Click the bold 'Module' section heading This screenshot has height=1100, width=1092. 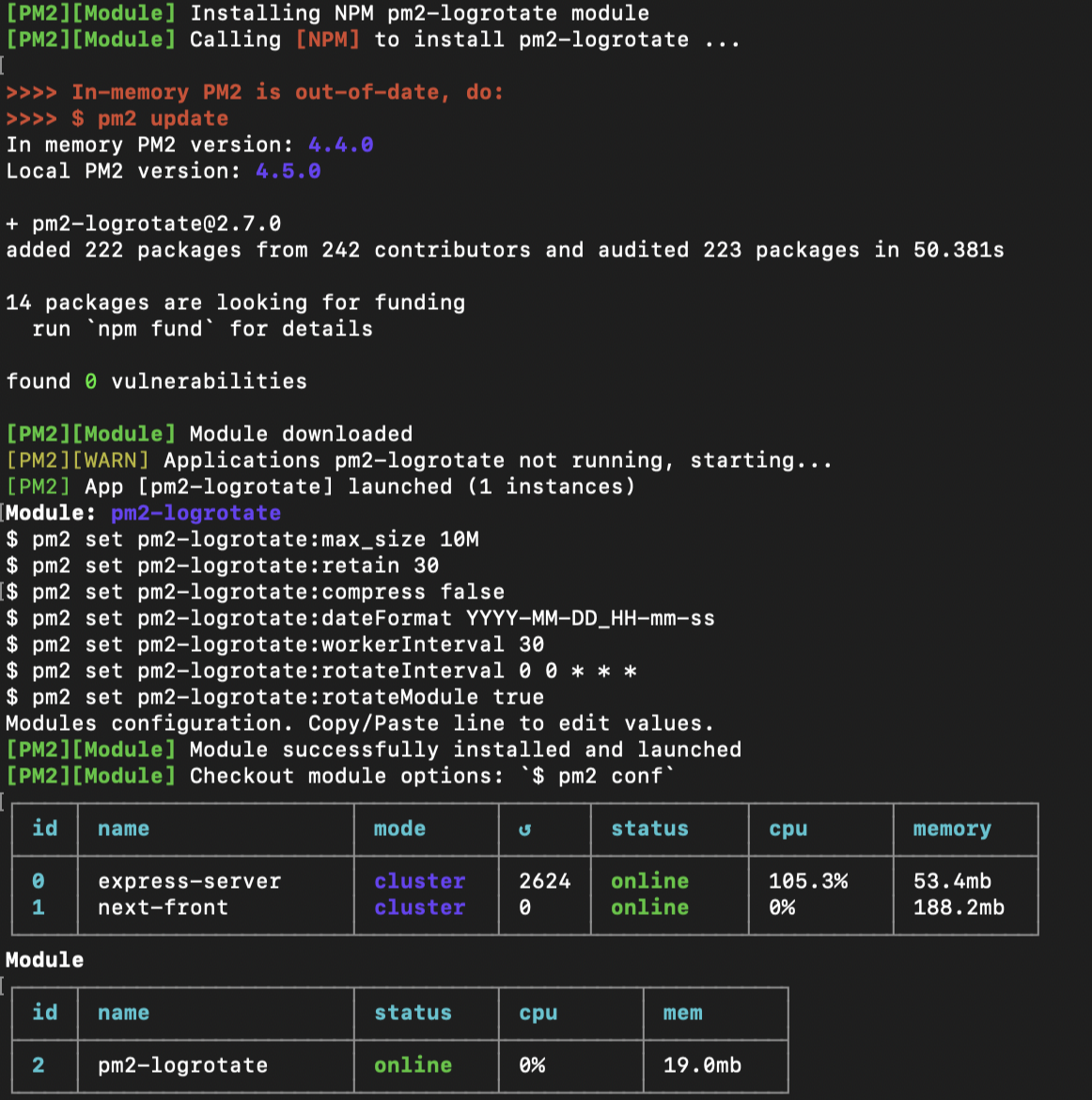click(x=45, y=960)
